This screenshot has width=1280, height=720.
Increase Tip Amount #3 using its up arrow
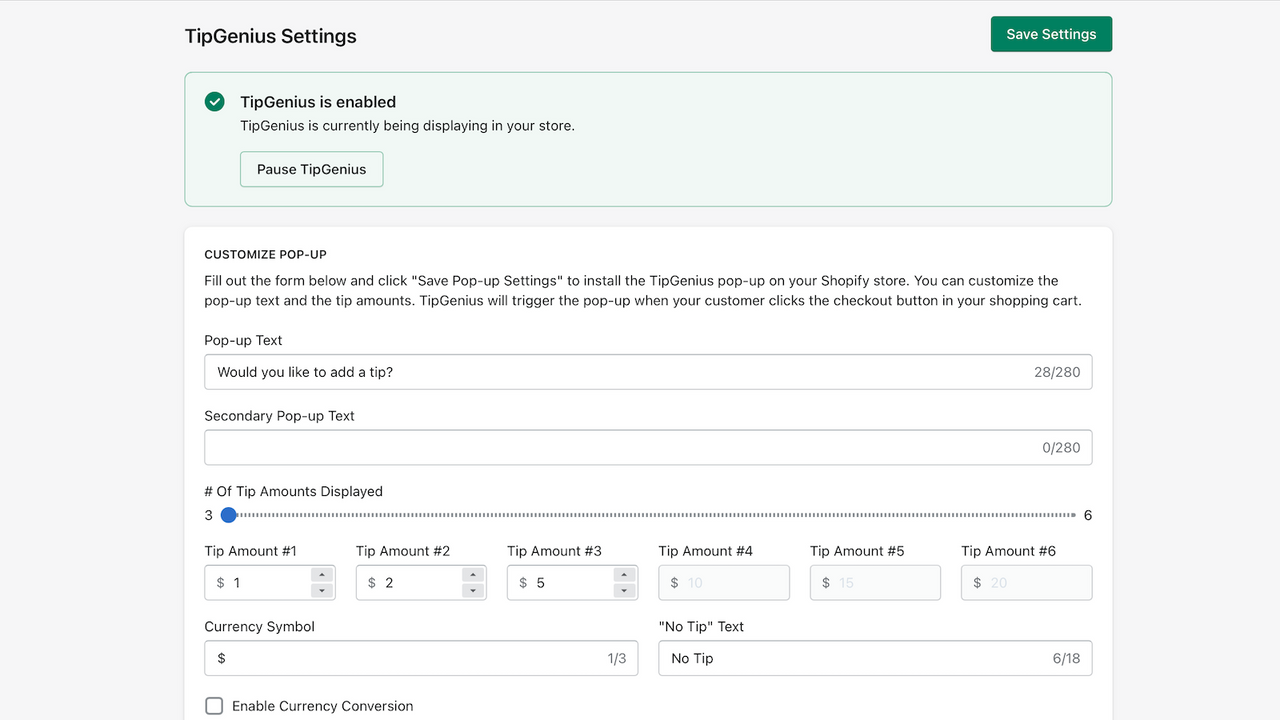click(624, 576)
